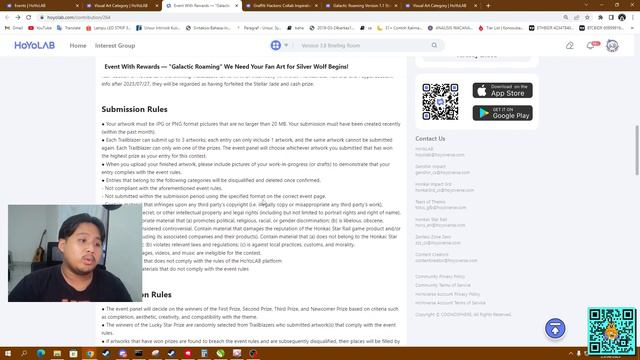
Task: Click the page vertical scrollbar thumb
Action: tap(637, 150)
